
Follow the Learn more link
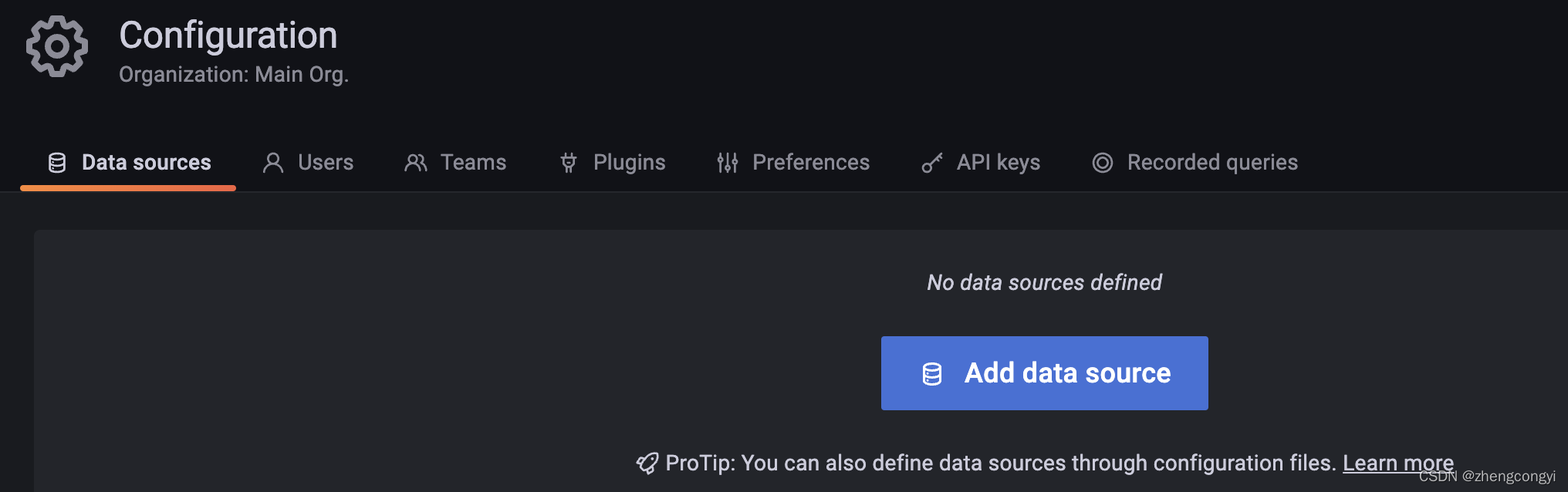pos(1397,463)
